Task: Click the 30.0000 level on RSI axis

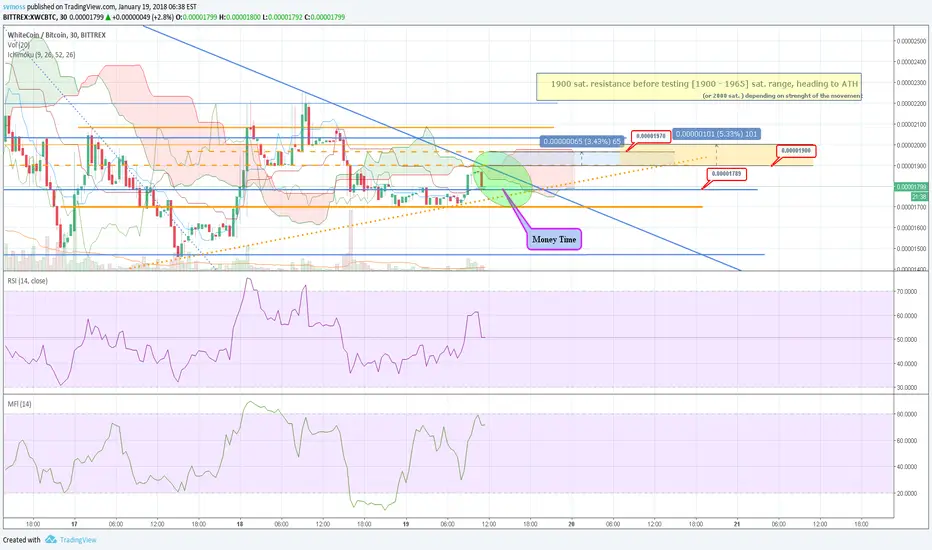Action: [x=906, y=388]
